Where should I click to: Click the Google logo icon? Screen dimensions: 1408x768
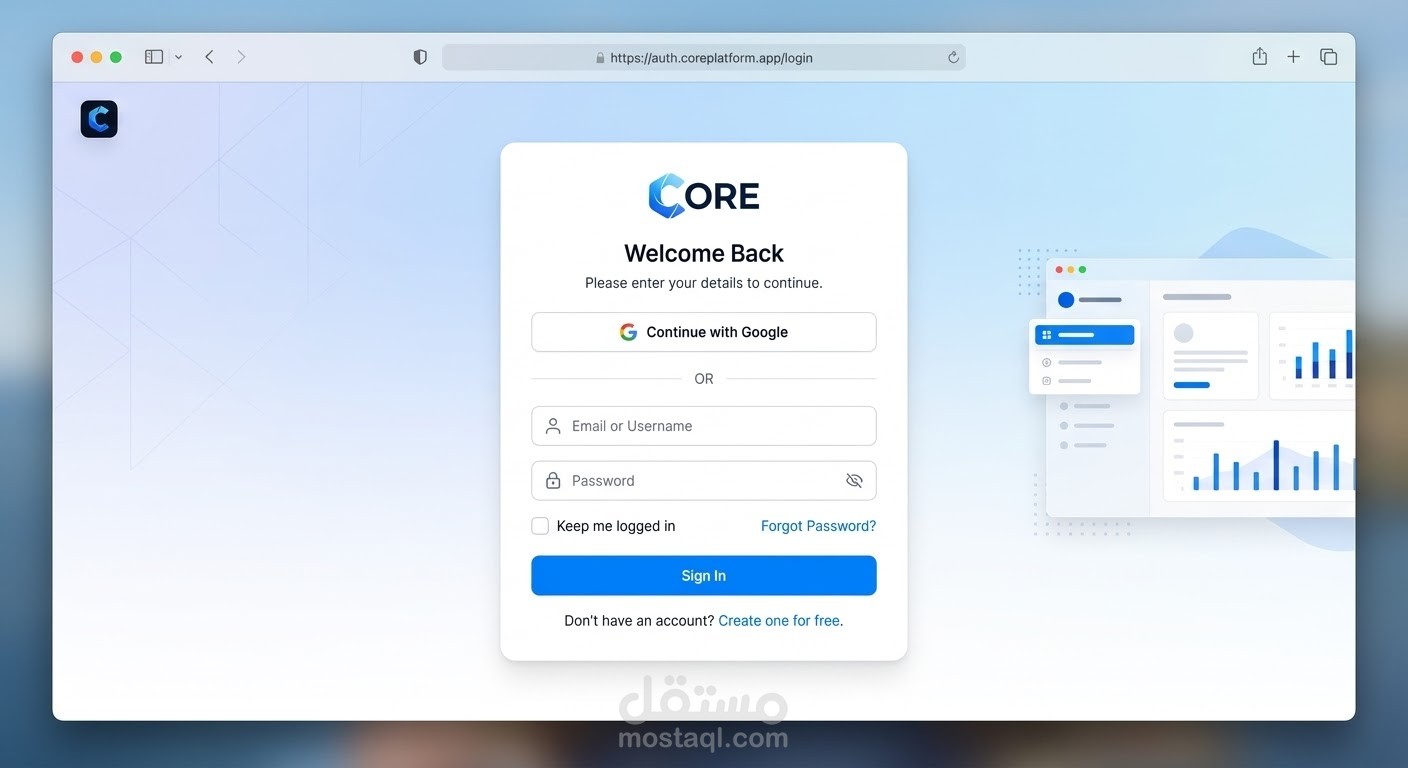pyautogui.click(x=628, y=332)
